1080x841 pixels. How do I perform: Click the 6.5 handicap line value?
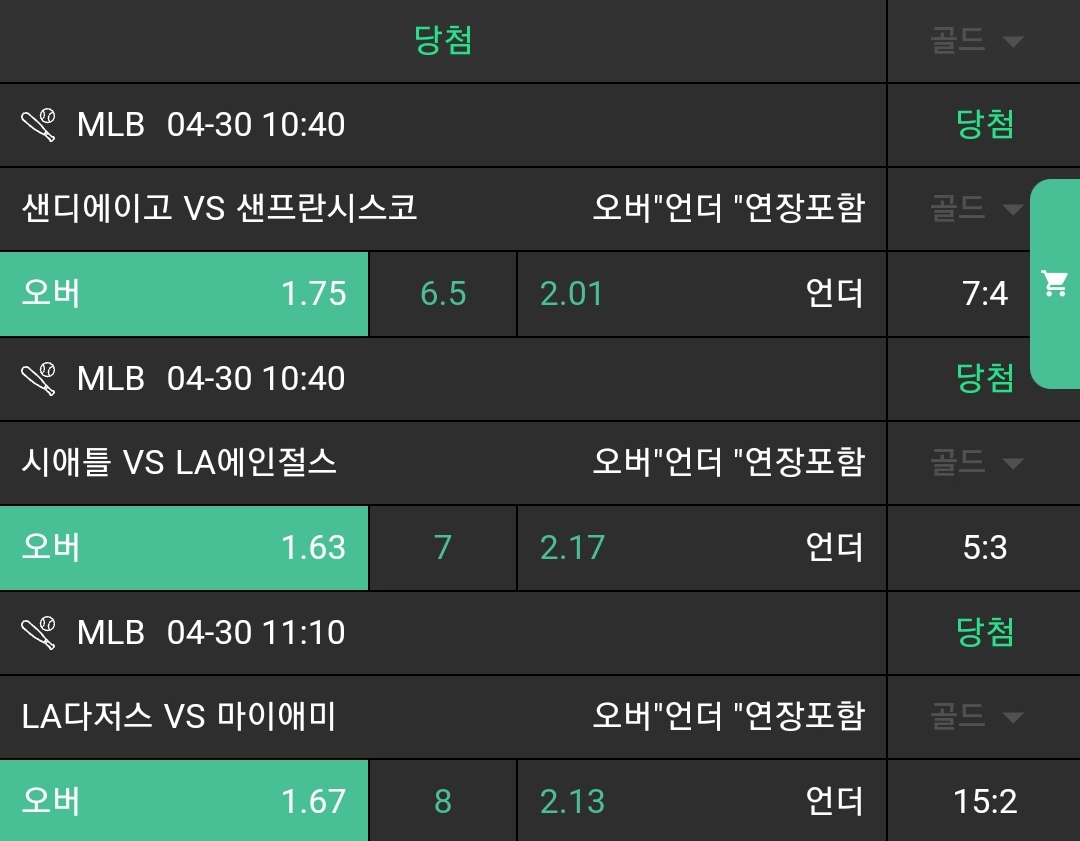tap(443, 294)
